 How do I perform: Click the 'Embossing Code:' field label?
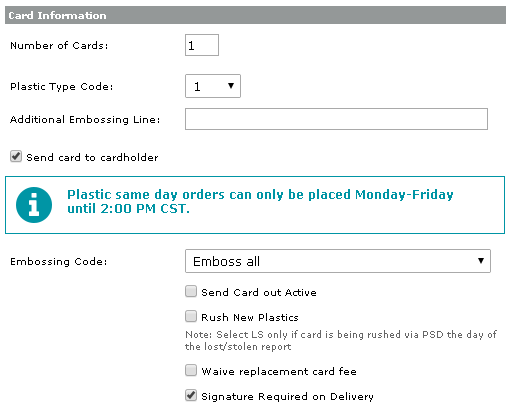[59, 261]
